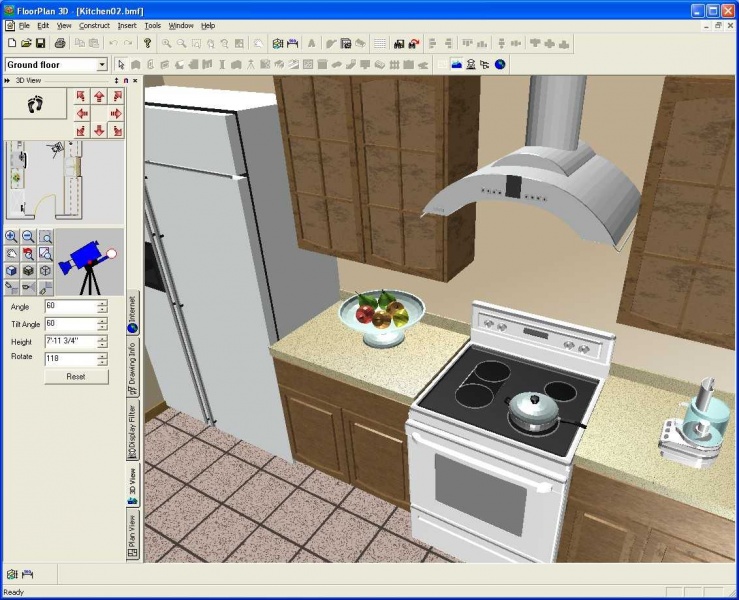Open the Edit menu
The image size is (739, 600).
[43, 25]
